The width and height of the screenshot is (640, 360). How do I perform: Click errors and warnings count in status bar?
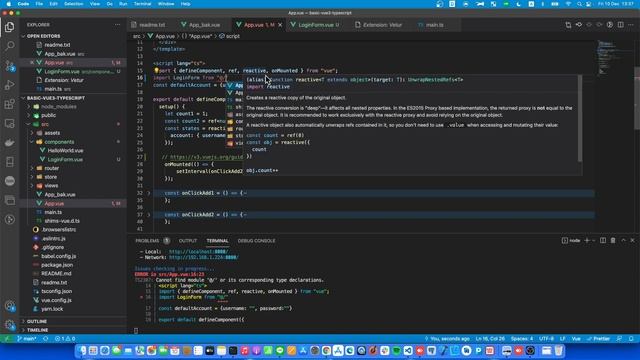(65, 339)
